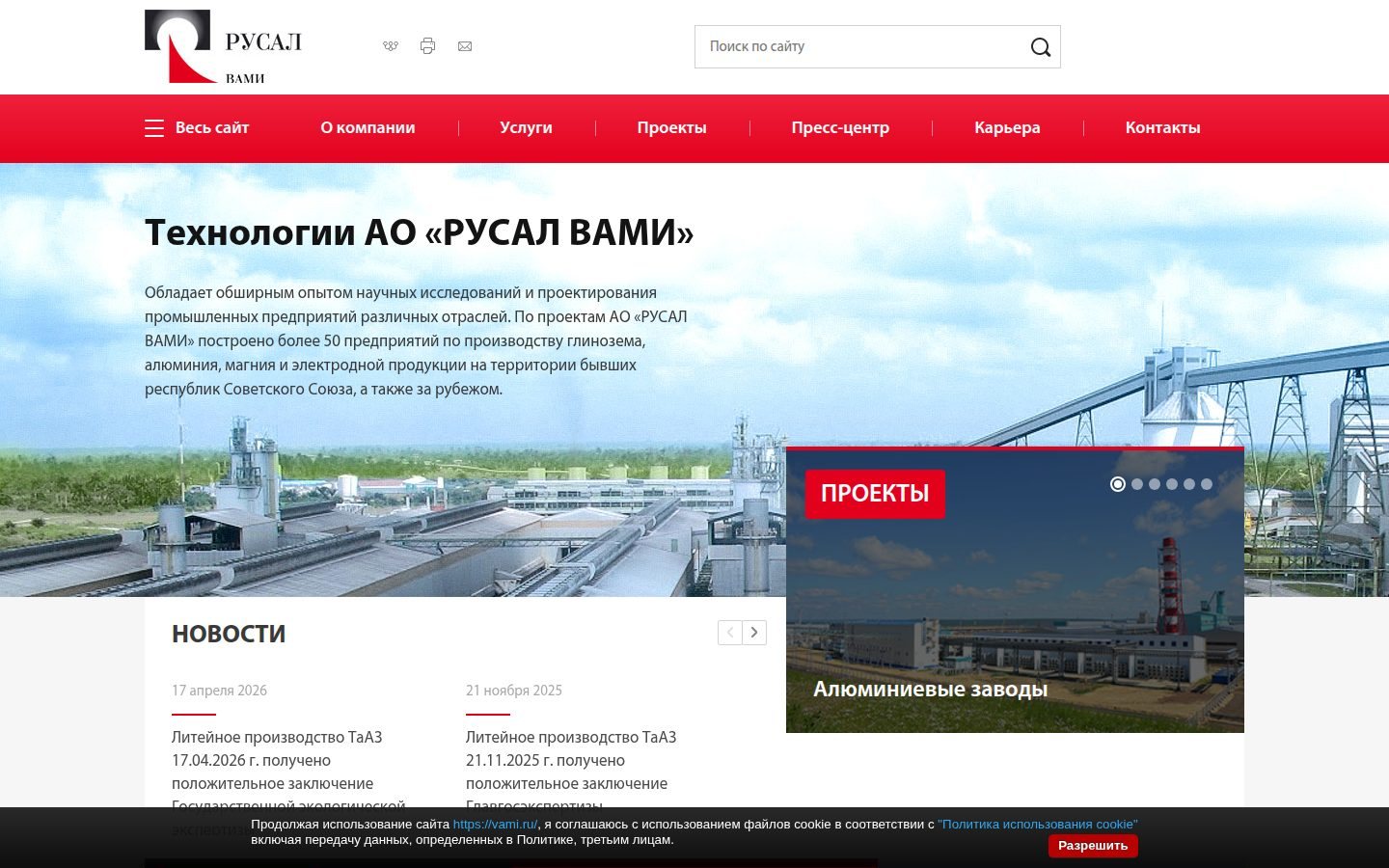Screen dimensions: 1389x868
Task: Select the third slide indicator dot
Action: (1155, 484)
